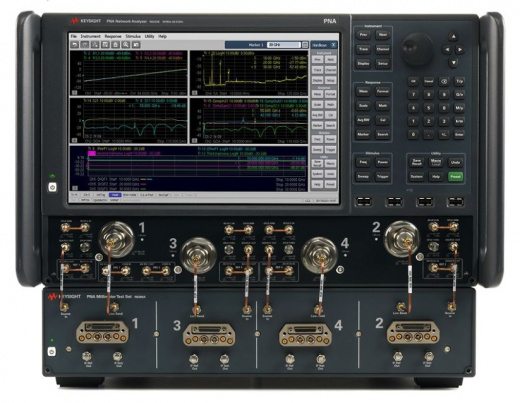Screen dimensions: 520x403
Task: Click the on-screen Hardkeys Format softkey
Action: click(330, 94)
